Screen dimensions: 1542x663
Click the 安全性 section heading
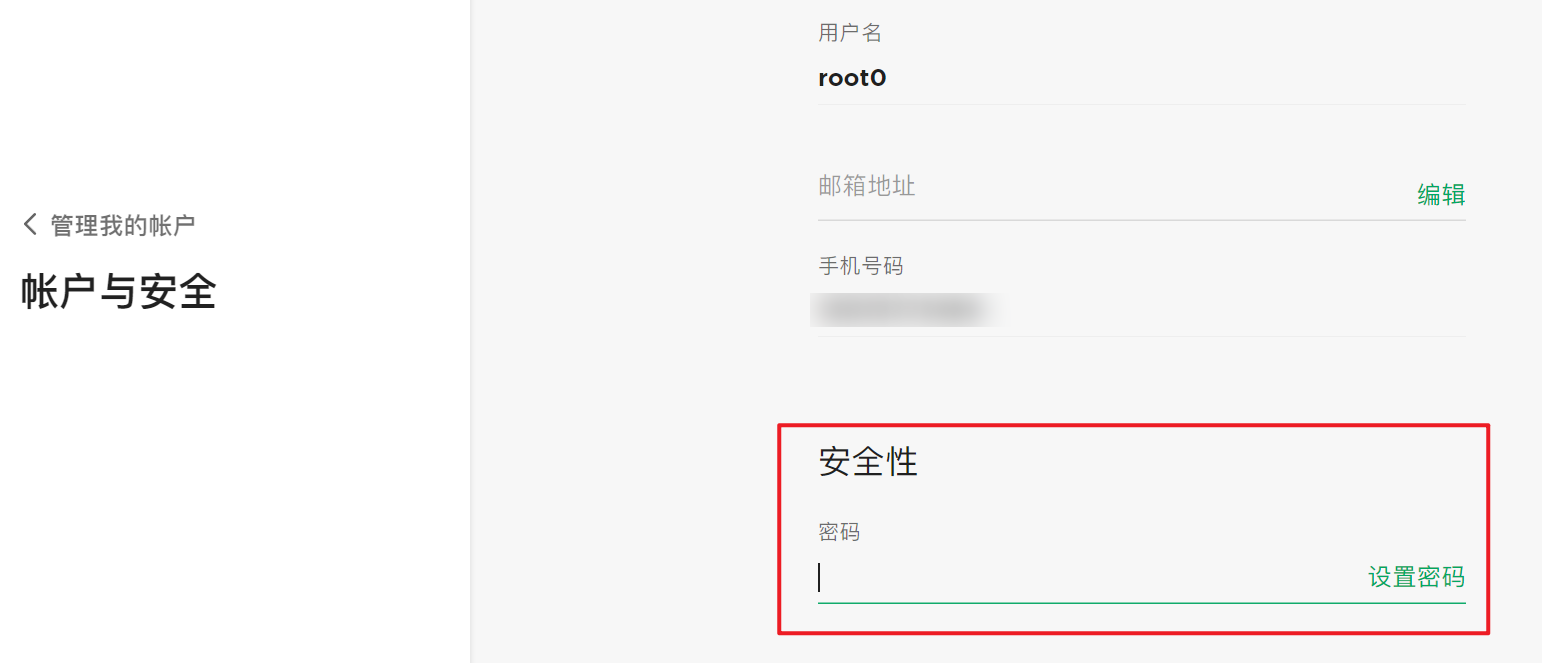pyautogui.click(x=868, y=462)
